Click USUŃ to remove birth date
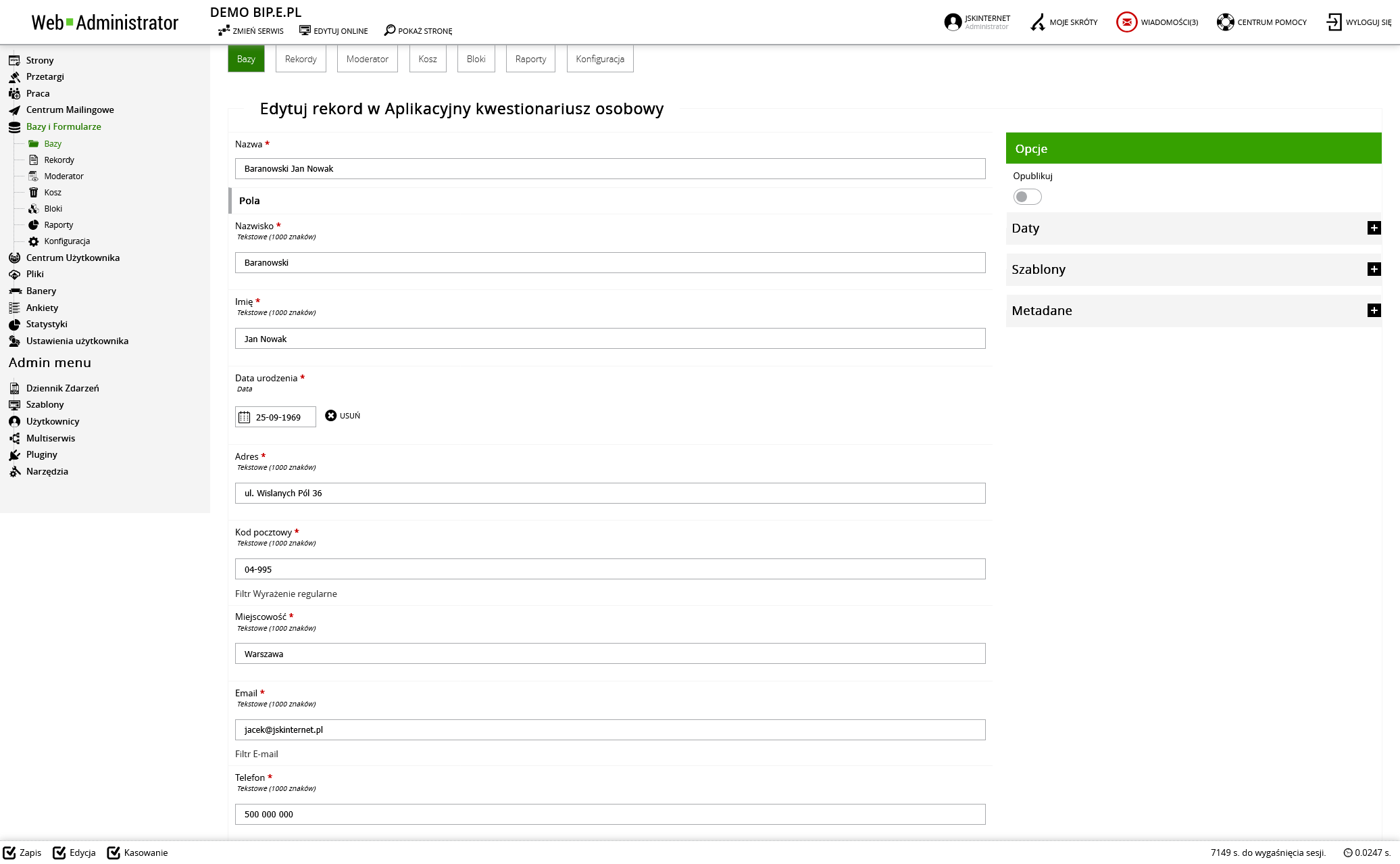Screen dimensions: 1400x864 coord(343,416)
